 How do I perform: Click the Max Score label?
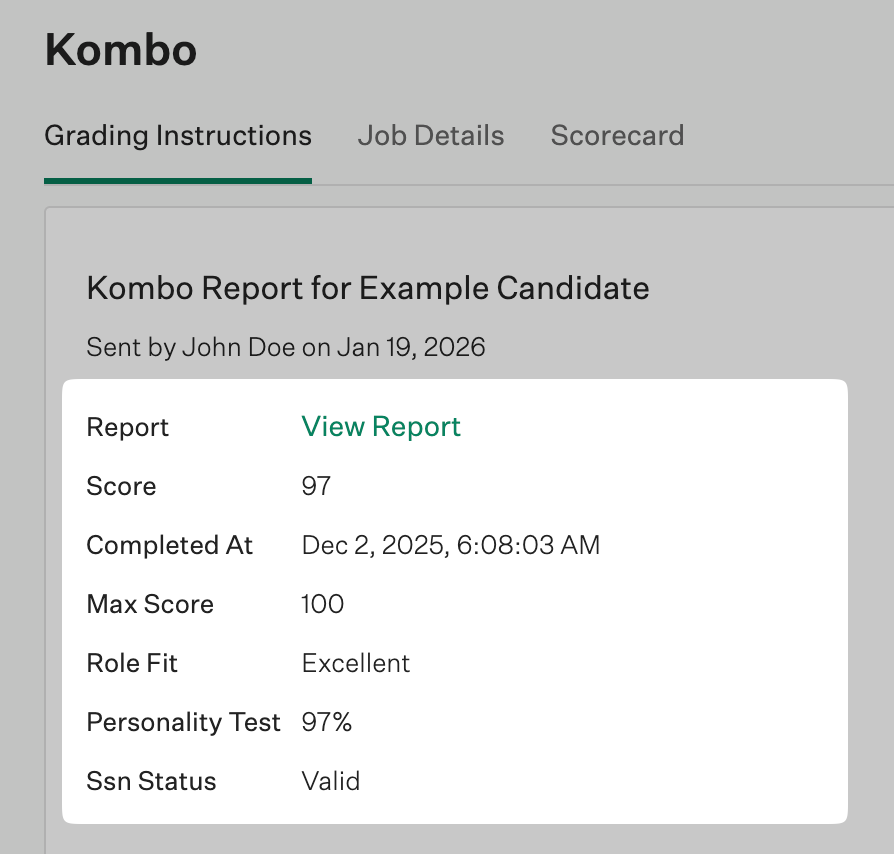coord(150,605)
